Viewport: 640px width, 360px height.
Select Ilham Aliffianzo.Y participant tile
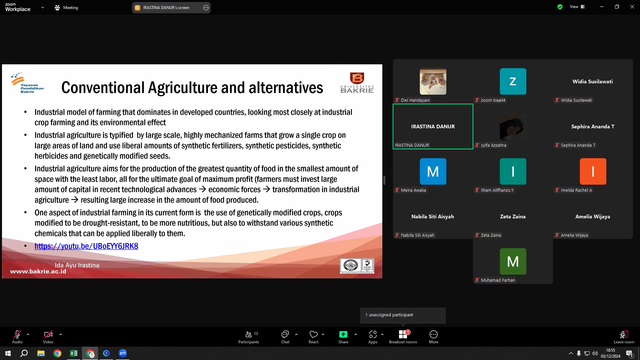(x=513, y=171)
